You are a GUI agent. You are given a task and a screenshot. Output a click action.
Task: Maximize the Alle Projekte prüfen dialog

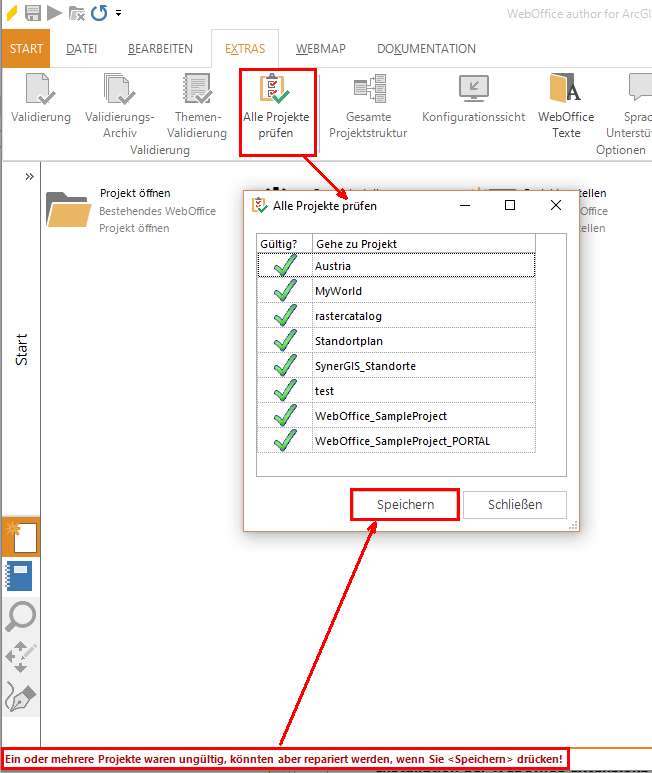pyautogui.click(x=510, y=205)
